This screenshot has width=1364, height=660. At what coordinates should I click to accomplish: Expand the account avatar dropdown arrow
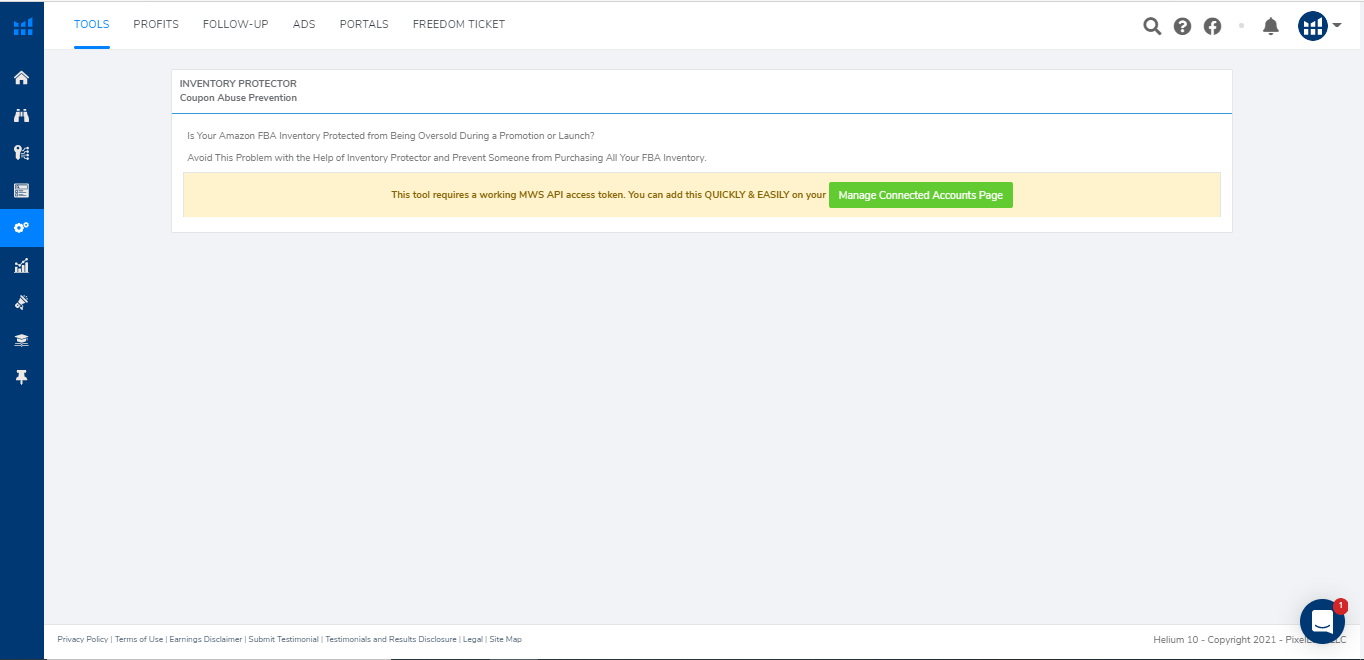pyautogui.click(x=1337, y=26)
